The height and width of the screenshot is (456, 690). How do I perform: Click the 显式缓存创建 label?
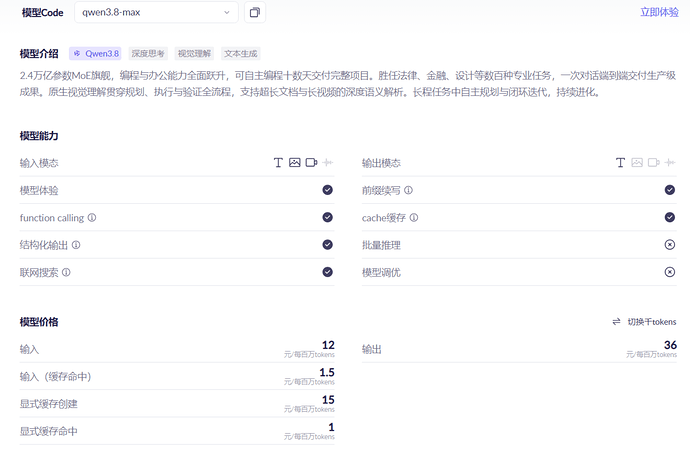pos(48,404)
